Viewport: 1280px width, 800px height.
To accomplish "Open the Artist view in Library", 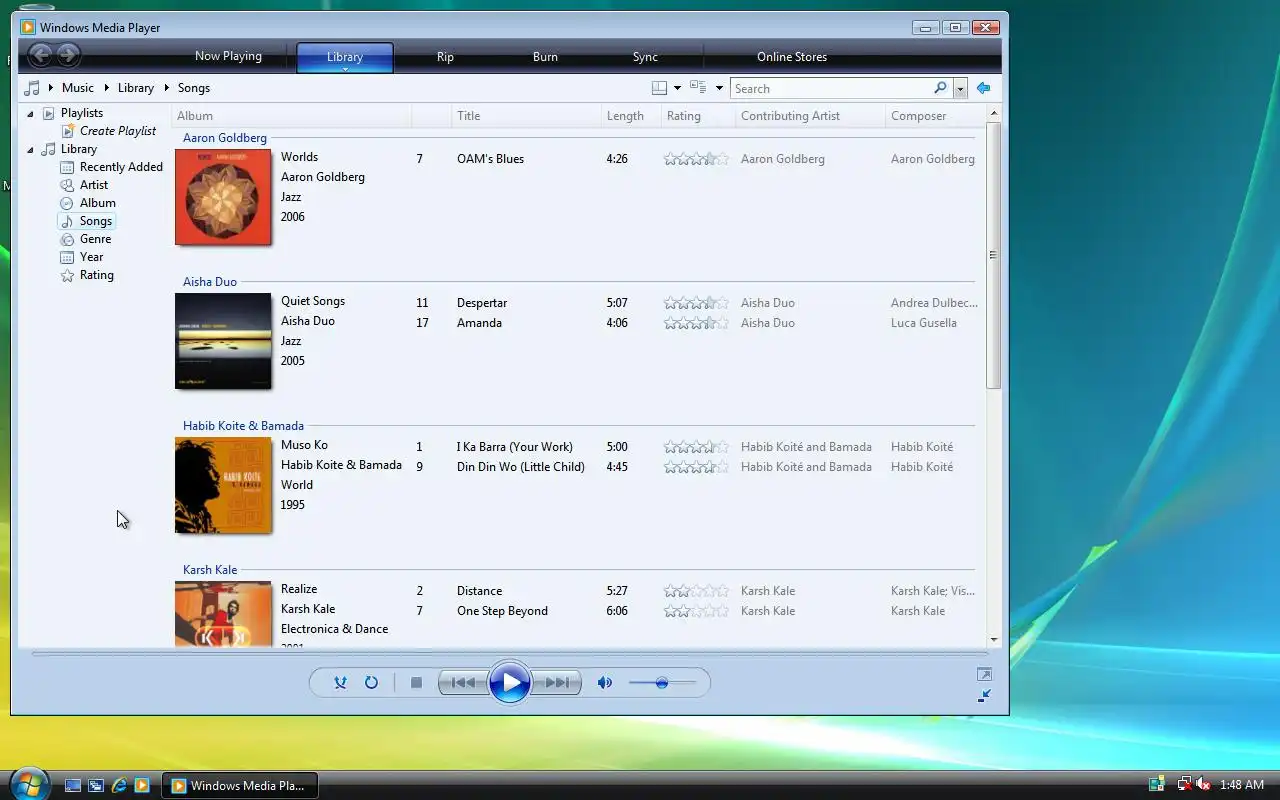I will 94,185.
